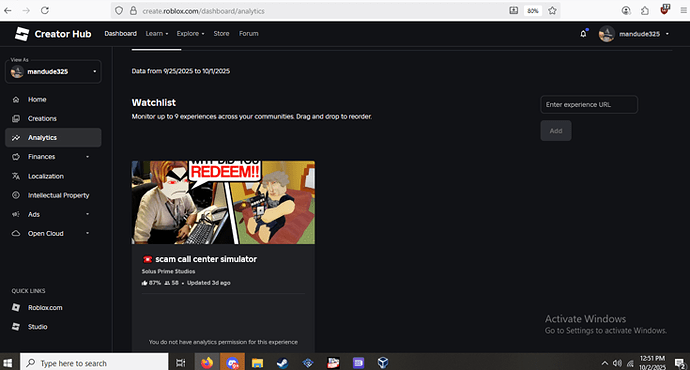Click the Roblox Creator Hub logo
The width and height of the screenshot is (690, 370).
22,34
